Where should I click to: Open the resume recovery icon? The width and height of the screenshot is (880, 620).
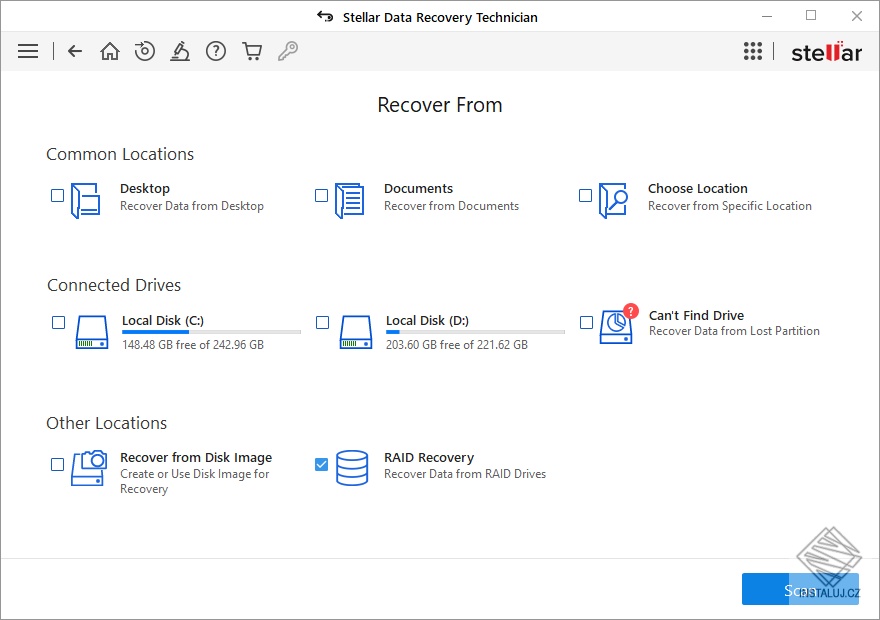(145, 51)
